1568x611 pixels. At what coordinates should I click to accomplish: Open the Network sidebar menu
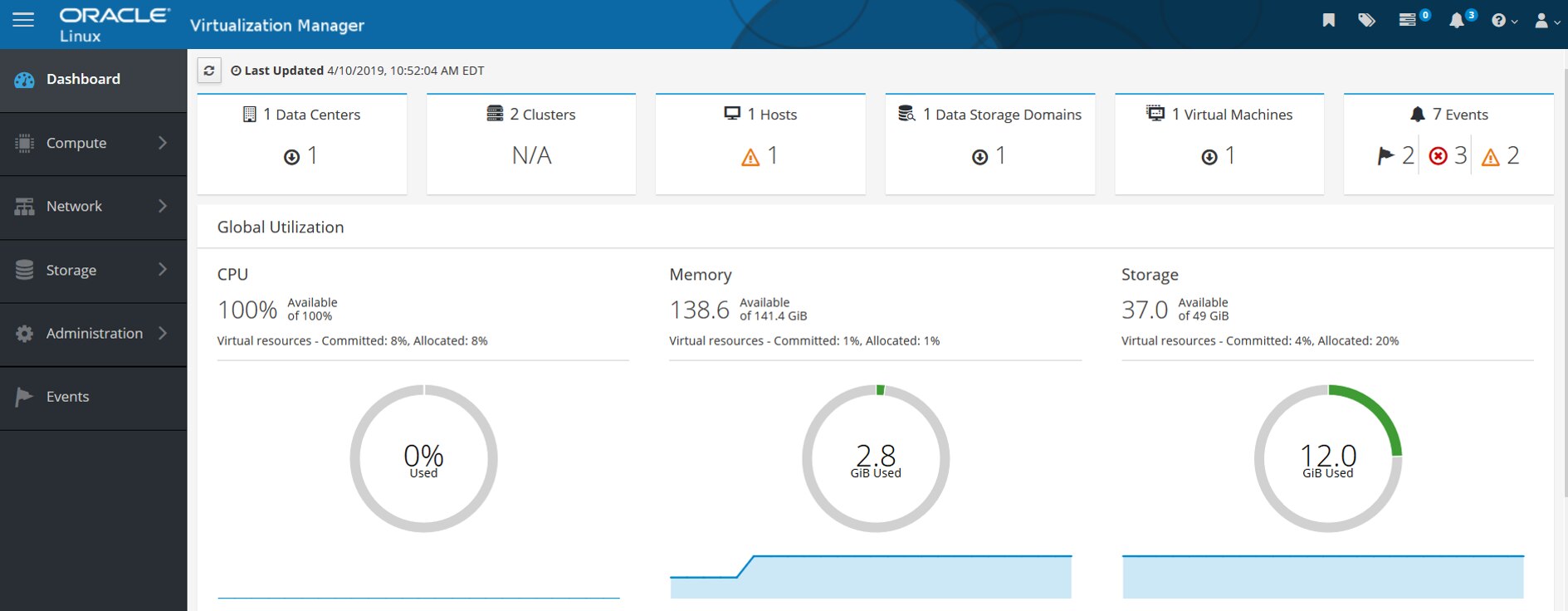[93, 207]
